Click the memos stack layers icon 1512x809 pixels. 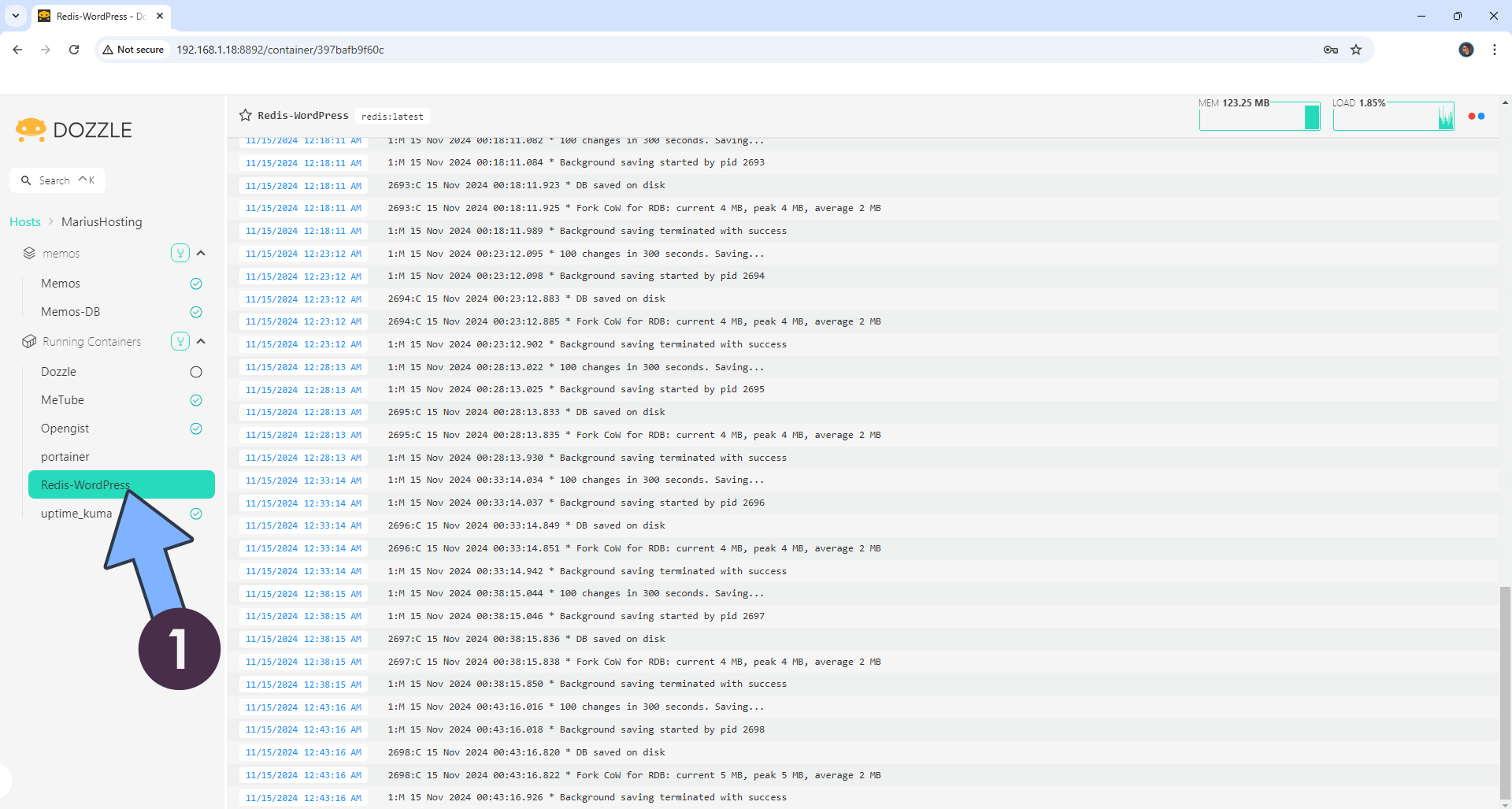29,253
